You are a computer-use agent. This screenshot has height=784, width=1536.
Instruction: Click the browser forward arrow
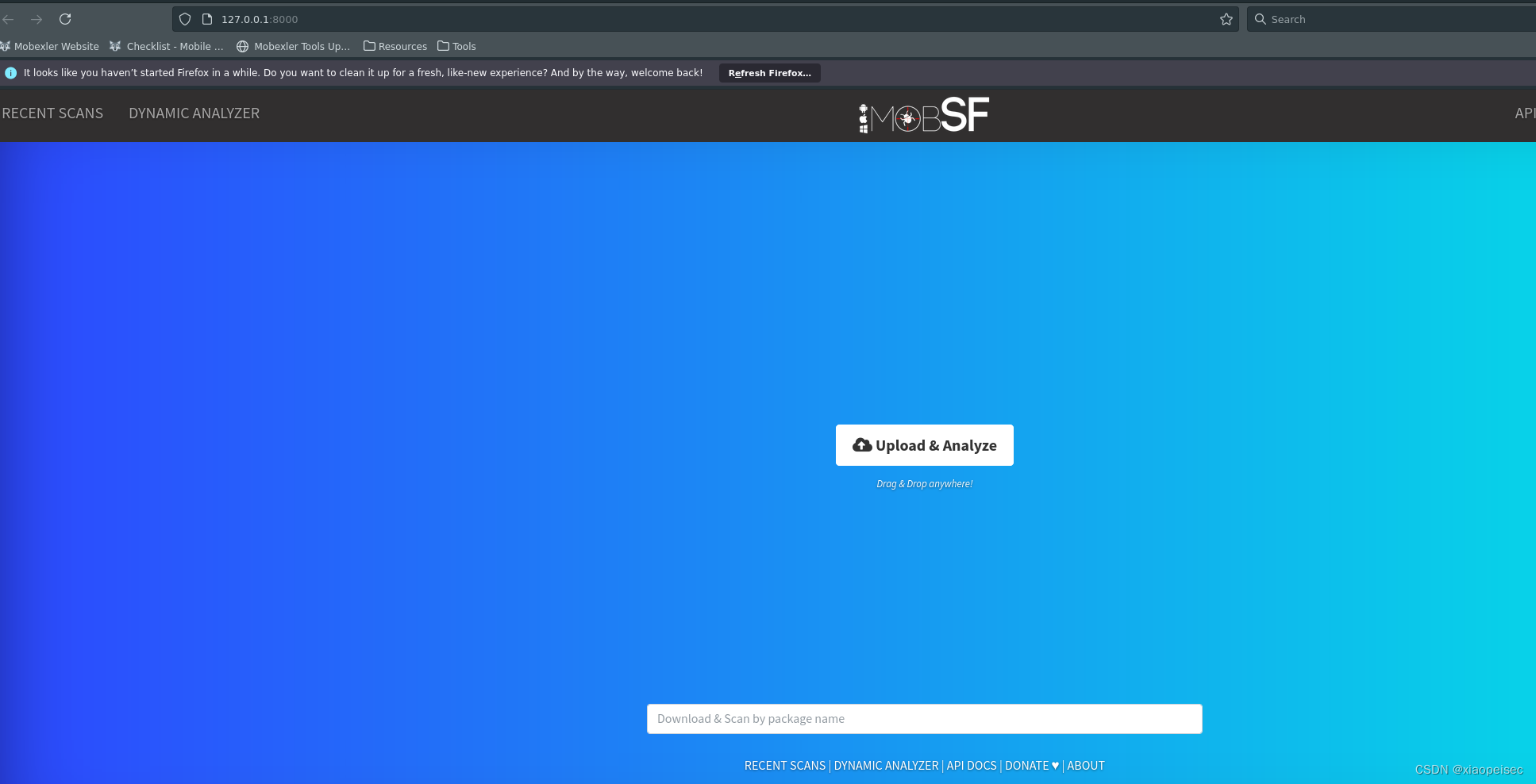[37, 19]
